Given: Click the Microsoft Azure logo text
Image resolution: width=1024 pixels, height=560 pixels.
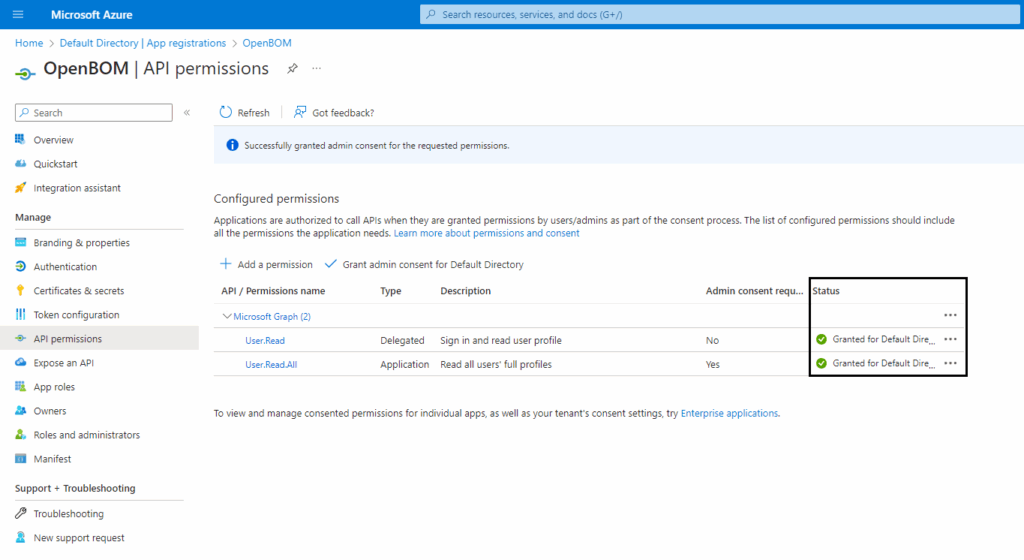Looking at the screenshot, I should [91, 14].
